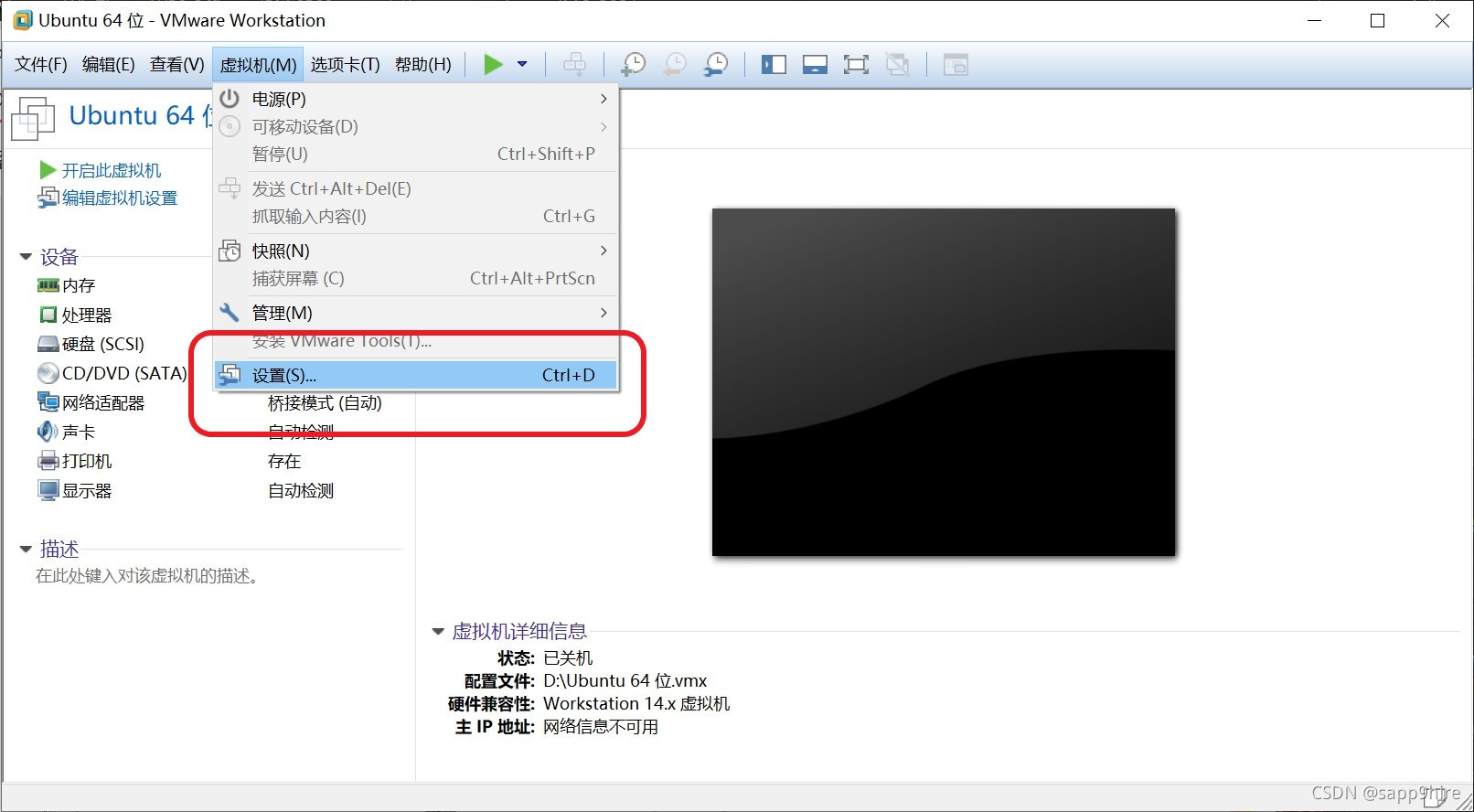Click the 存在 value for the printer
This screenshot has width=1474, height=812.
click(284, 461)
